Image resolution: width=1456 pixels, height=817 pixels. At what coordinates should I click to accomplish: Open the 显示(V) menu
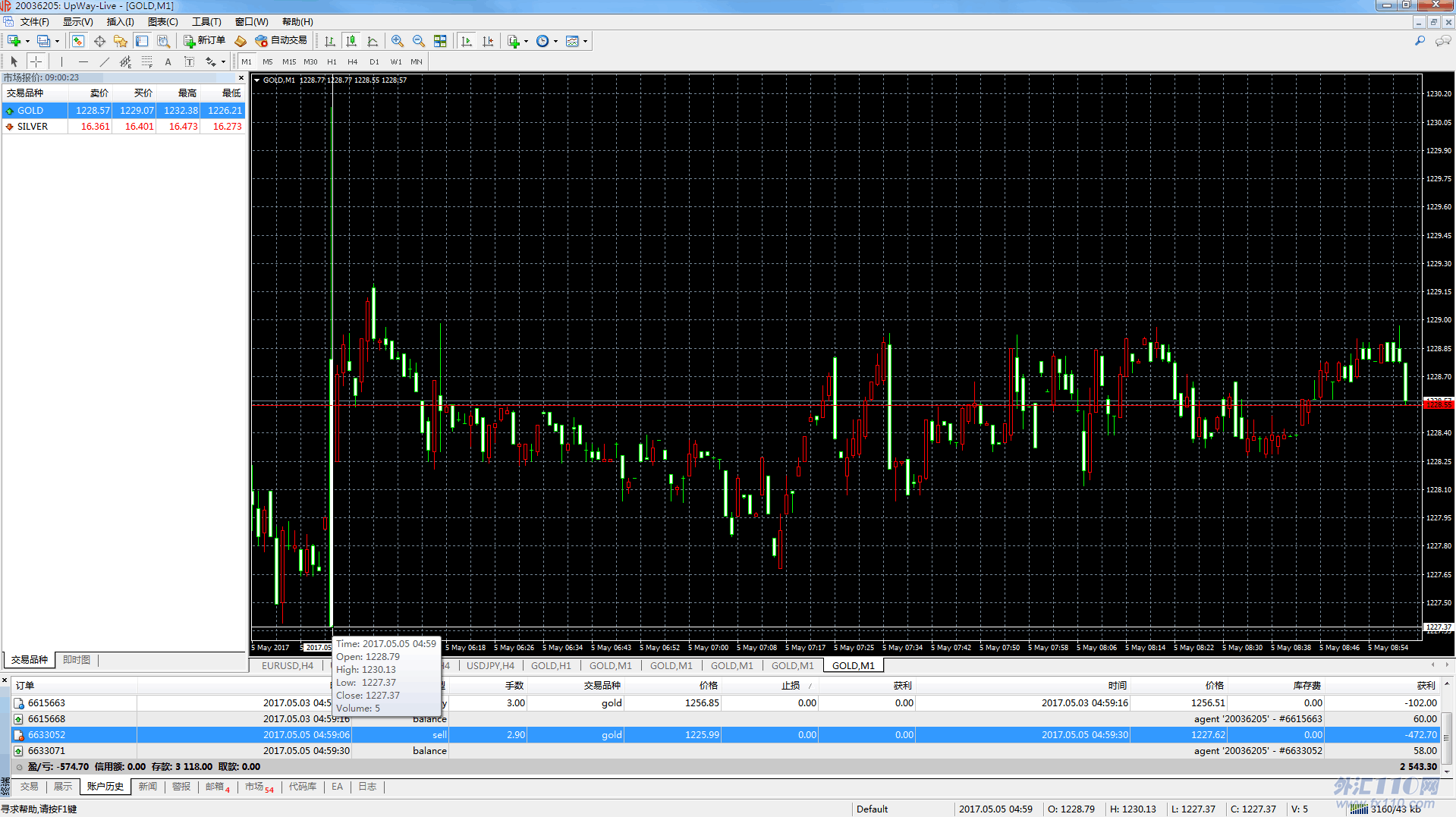coord(77,22)
